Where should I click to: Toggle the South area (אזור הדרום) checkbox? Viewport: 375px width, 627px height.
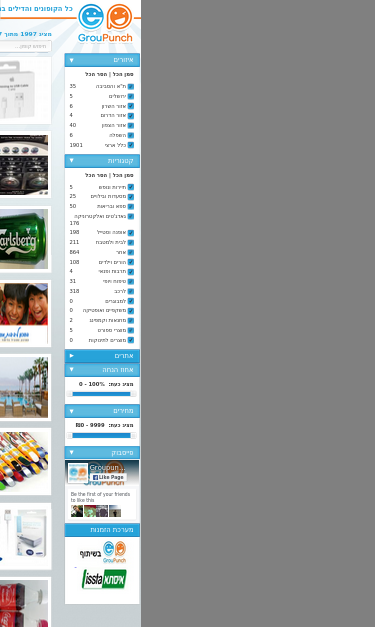click(x=131, y=116)
